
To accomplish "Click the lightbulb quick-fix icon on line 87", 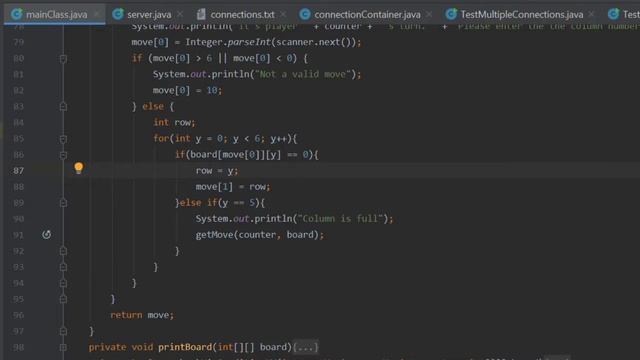I will pos(79,168).
